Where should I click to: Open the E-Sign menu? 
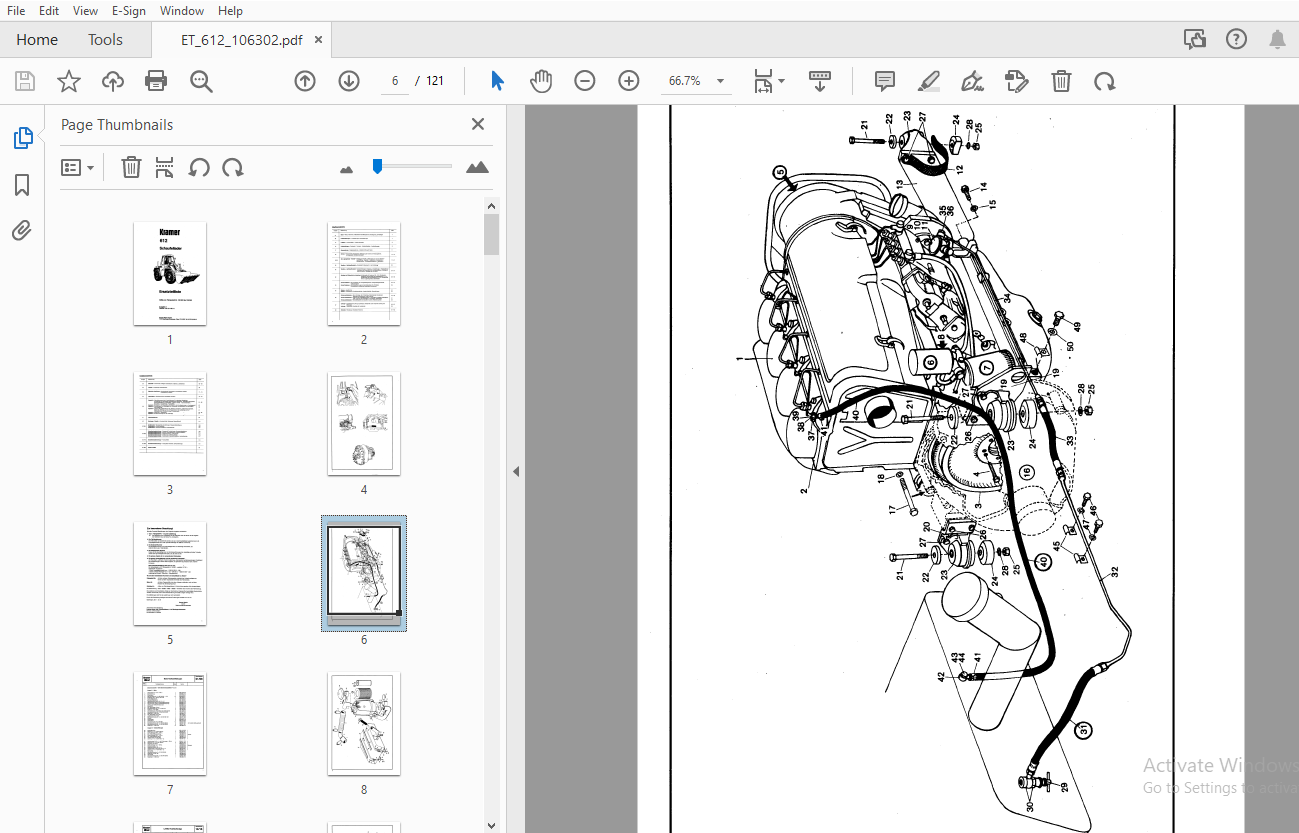click(128, 11)
